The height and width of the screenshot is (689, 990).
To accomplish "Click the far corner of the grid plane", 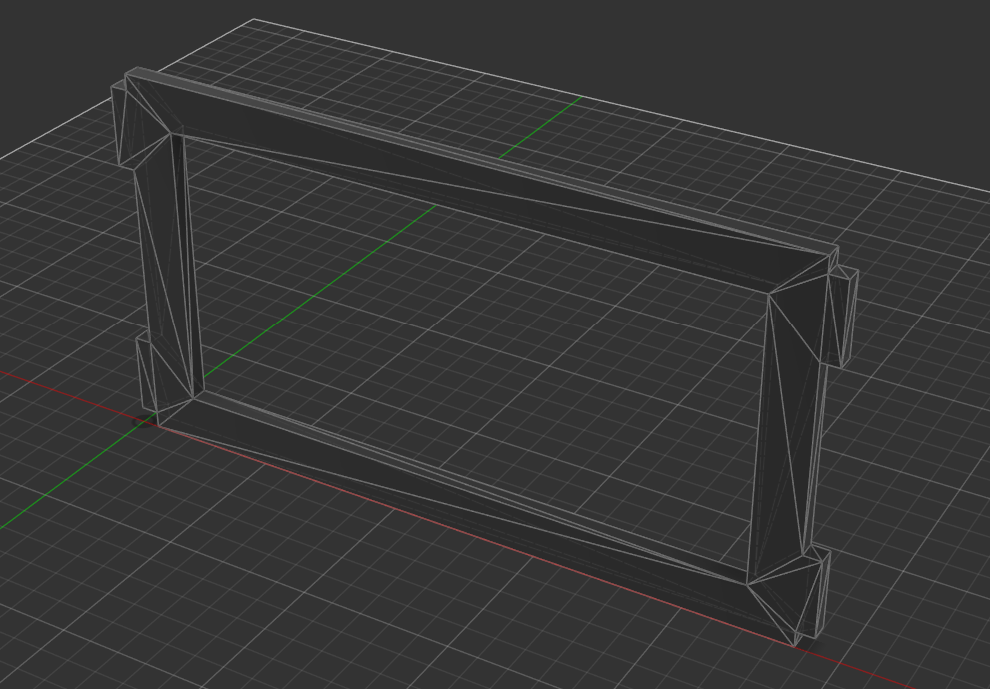I will pyautogui.click(x=253, y=19).
